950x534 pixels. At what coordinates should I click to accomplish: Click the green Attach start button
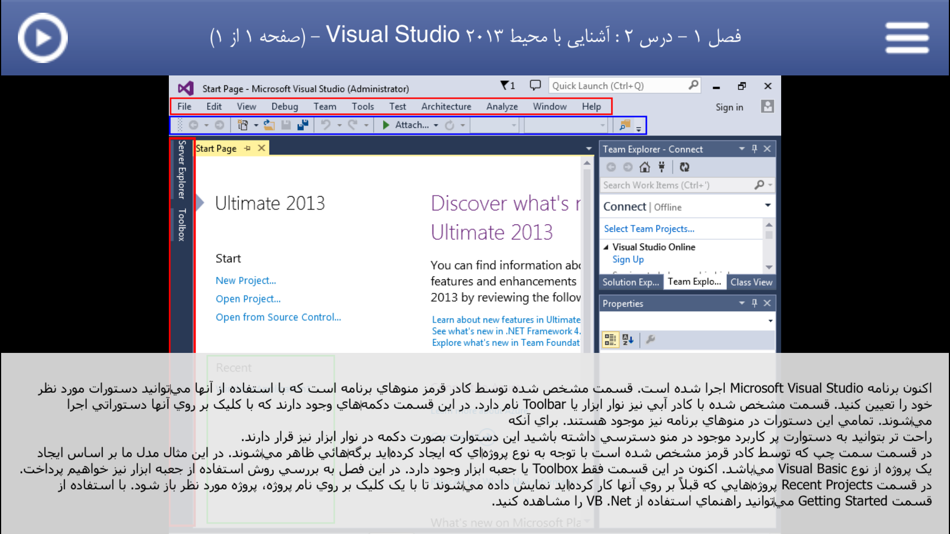[405, 125]
